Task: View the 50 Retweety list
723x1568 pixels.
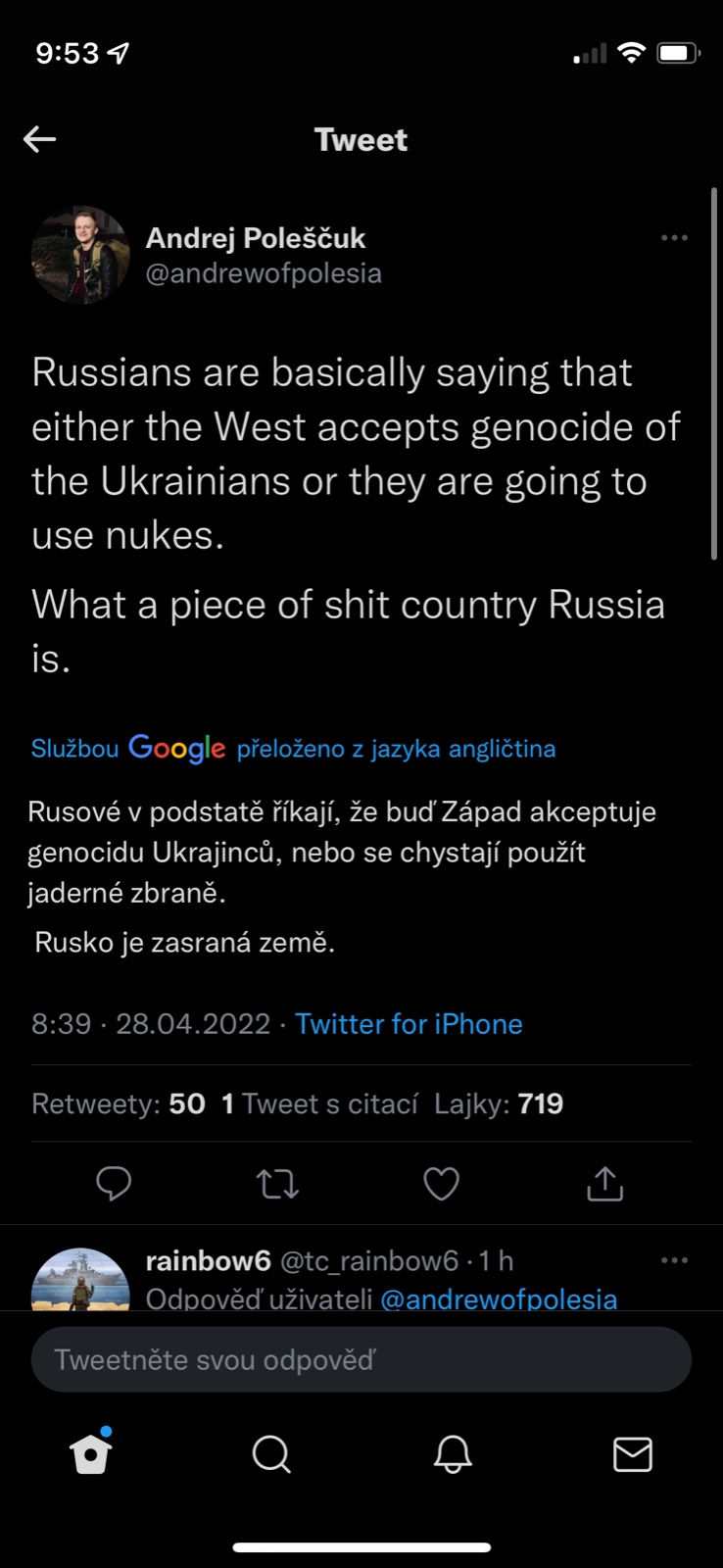Action: 119,1103
